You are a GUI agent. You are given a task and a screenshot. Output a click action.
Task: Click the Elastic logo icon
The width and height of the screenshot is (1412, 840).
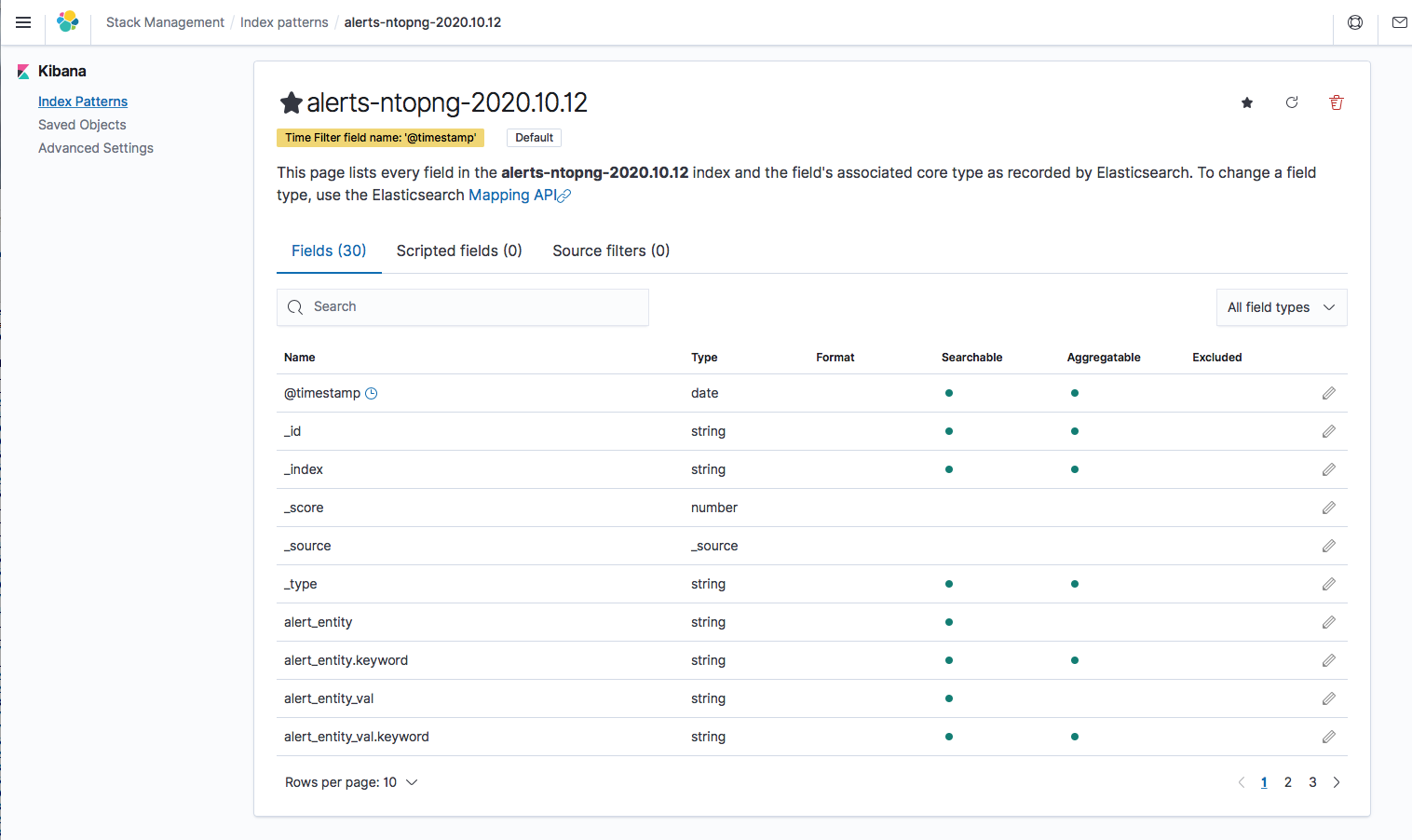67,21
